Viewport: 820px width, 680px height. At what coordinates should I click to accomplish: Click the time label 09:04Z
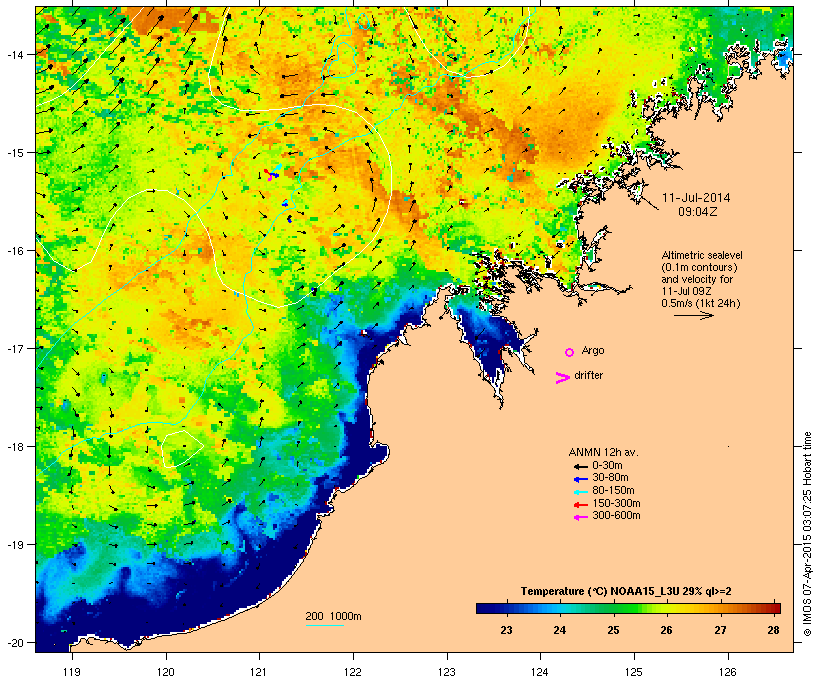coord(697,212)
